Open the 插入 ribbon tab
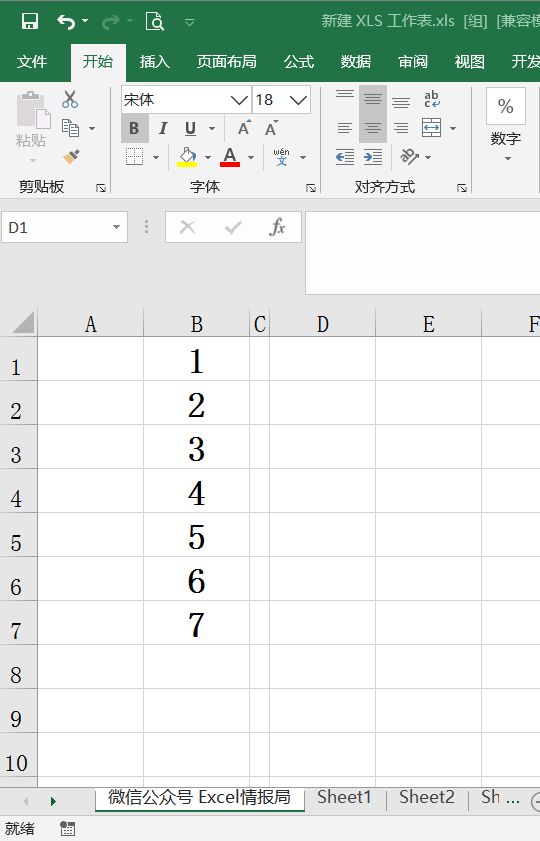The width and height of the screenshot is (540, 841). click(x=154, y=62)
